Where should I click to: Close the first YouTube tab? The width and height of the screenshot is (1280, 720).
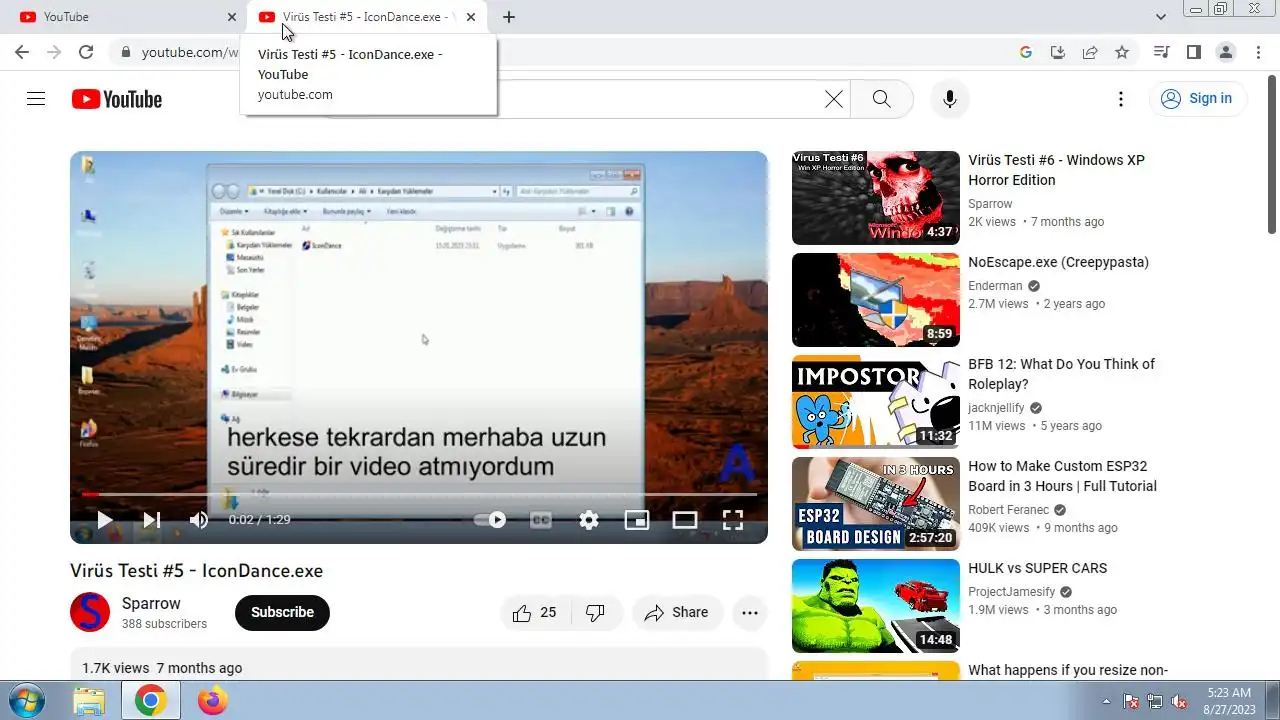(232, 17)
